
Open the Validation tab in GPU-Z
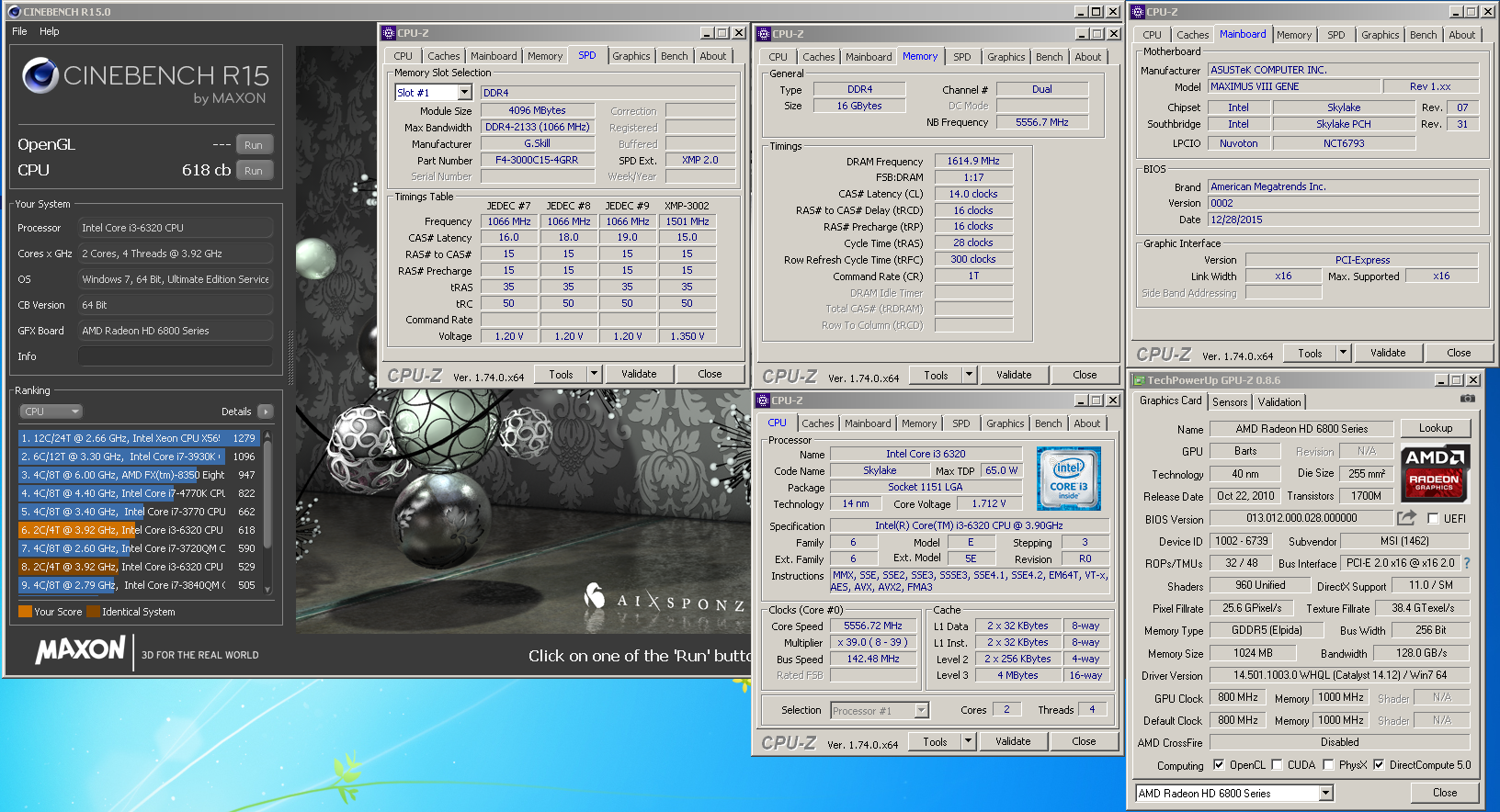(x=1279, y=402)
